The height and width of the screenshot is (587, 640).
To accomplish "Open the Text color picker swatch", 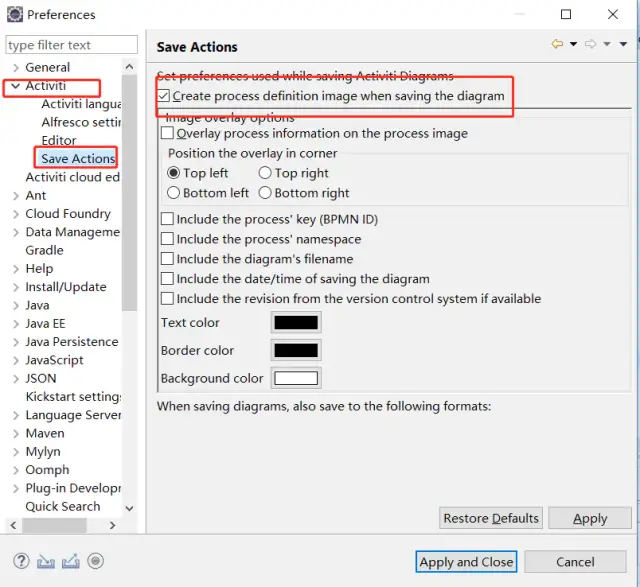I will [x=296, y=322].
